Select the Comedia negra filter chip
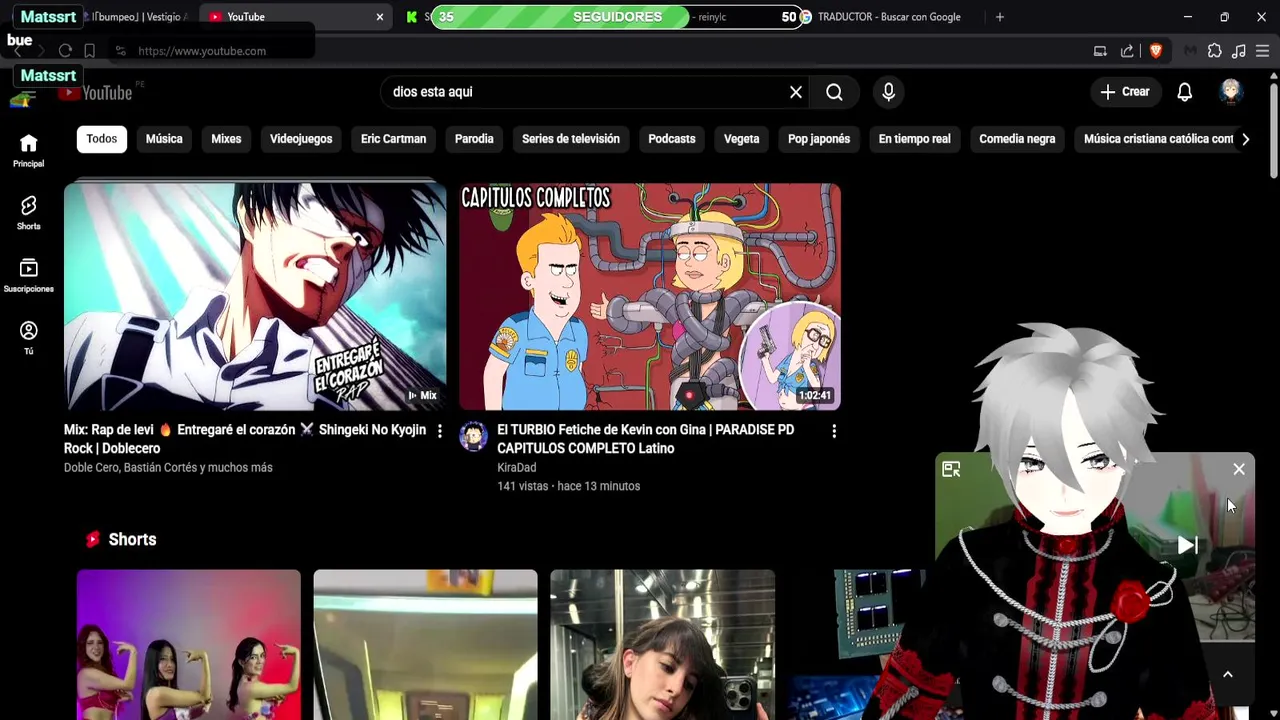Screen dimensions: 1280x720 pyautogui.click(x=1017, y=139)
